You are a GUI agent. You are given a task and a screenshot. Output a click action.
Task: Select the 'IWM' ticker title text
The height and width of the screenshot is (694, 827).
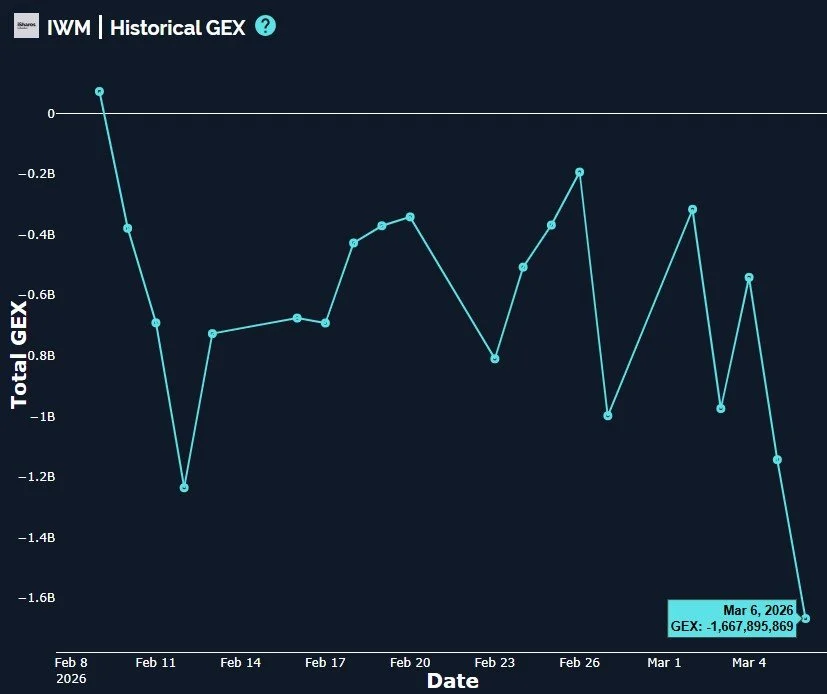click(69, 27)
